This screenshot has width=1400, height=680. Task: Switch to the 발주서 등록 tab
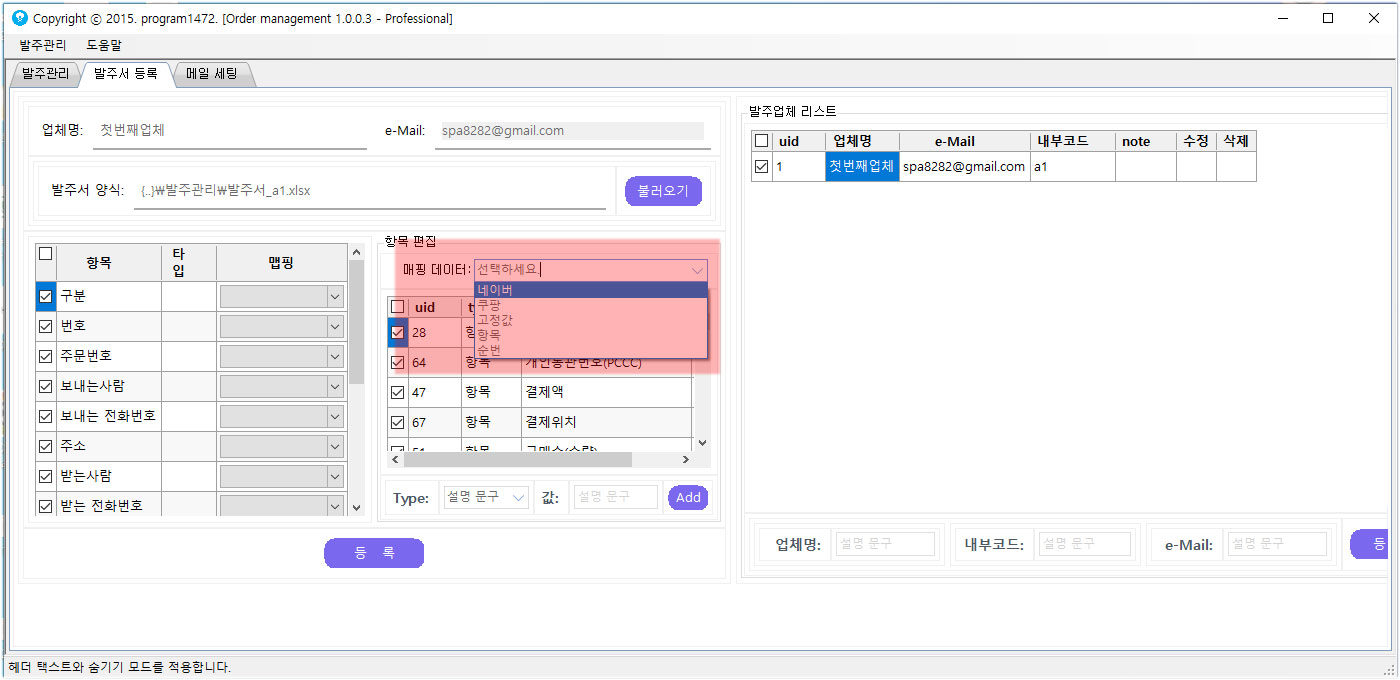(125, 73)
